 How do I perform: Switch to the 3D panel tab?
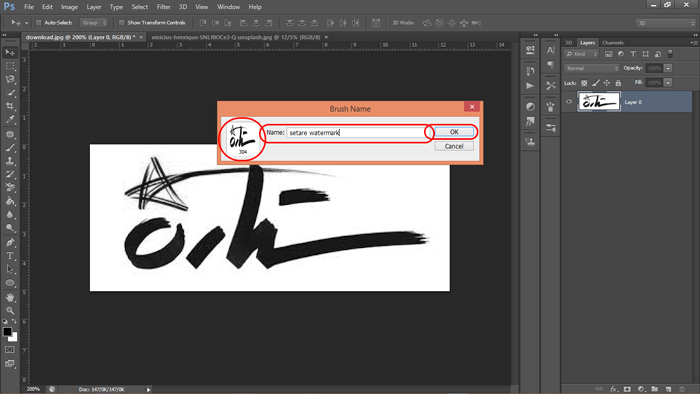click(x=569, y=43)
